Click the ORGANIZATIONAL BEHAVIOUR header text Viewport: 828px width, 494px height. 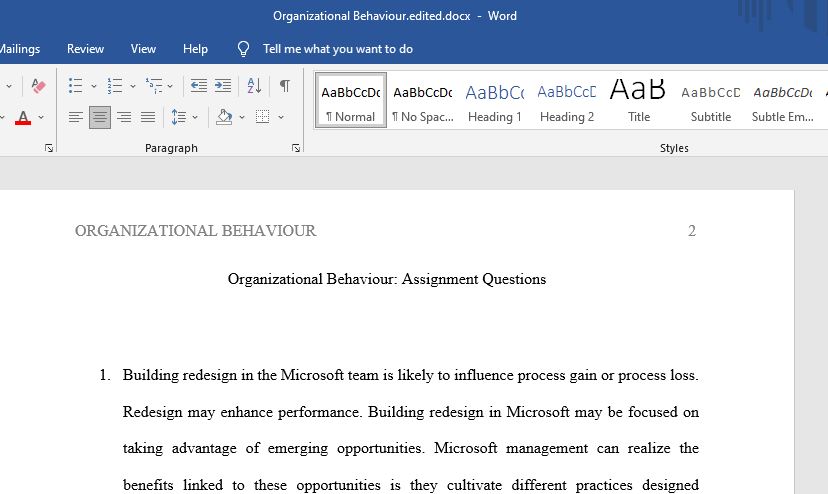point(195,231)
